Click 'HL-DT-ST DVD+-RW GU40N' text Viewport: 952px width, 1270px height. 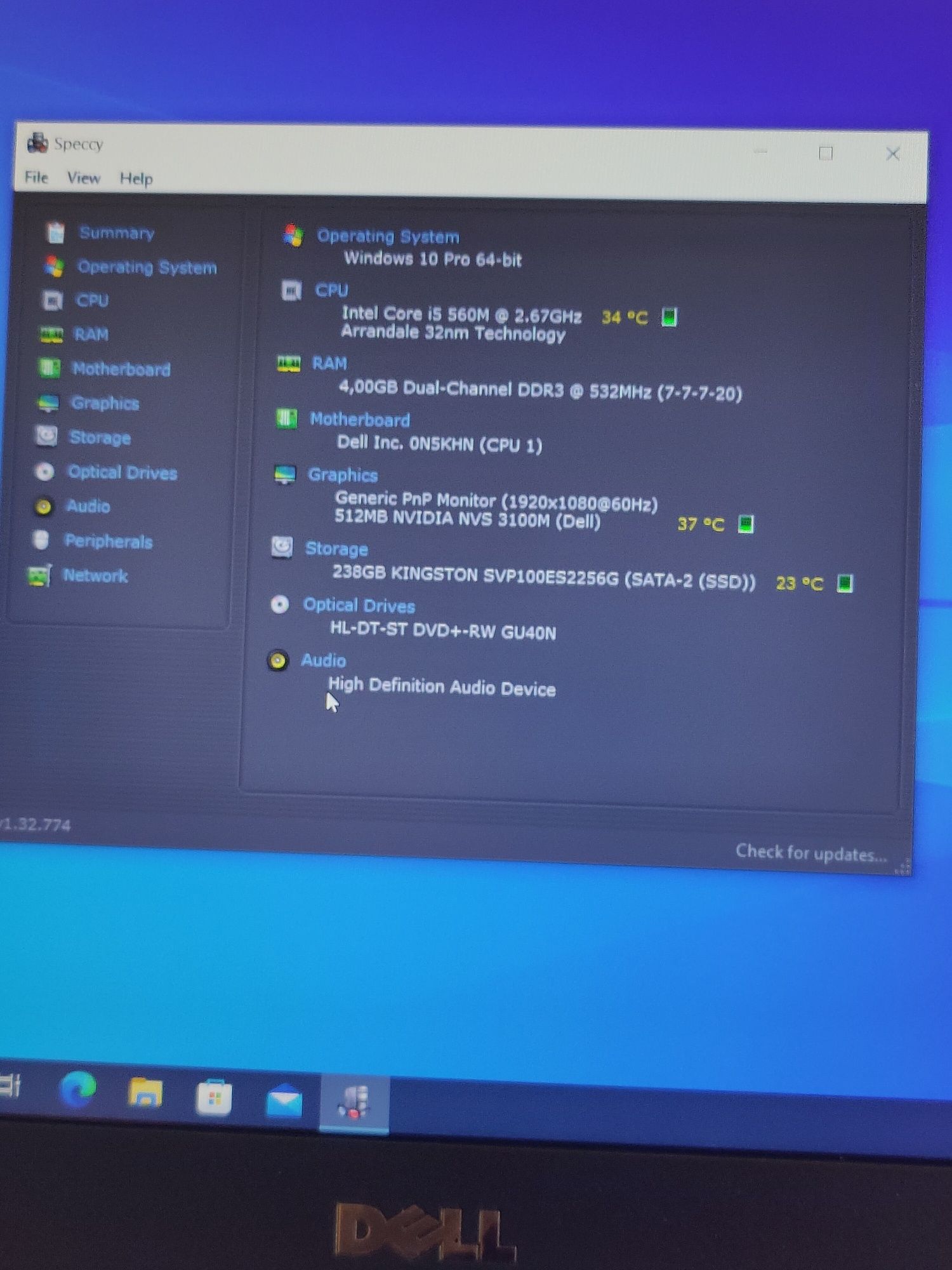click(x=443, y=631)
